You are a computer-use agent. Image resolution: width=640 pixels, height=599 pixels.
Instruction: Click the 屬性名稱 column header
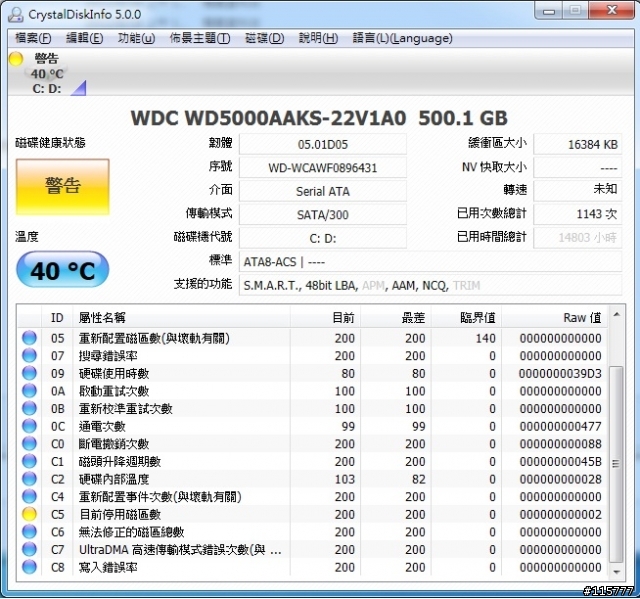[182, 317]
